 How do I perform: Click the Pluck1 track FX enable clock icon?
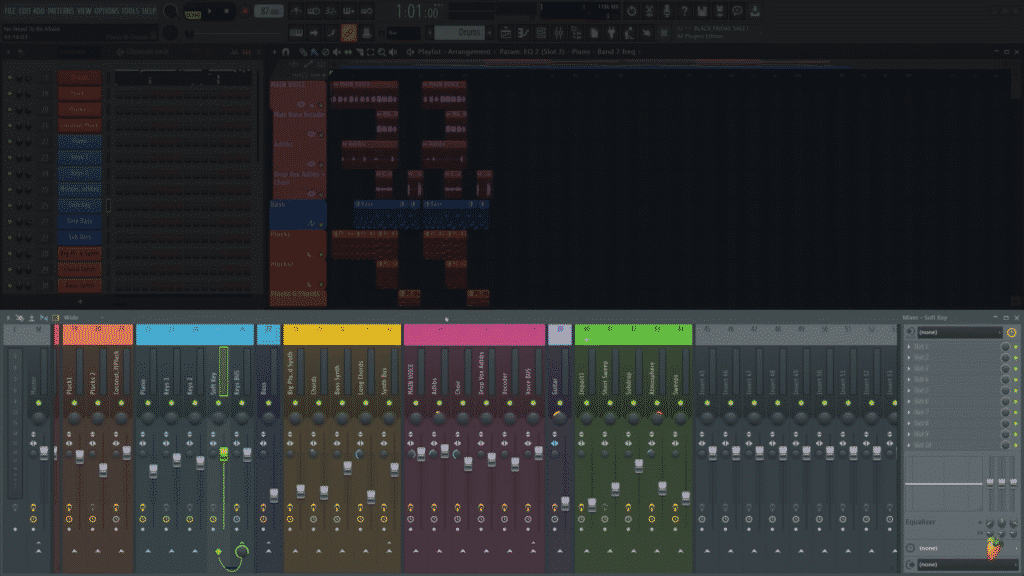tap(68, 520)
